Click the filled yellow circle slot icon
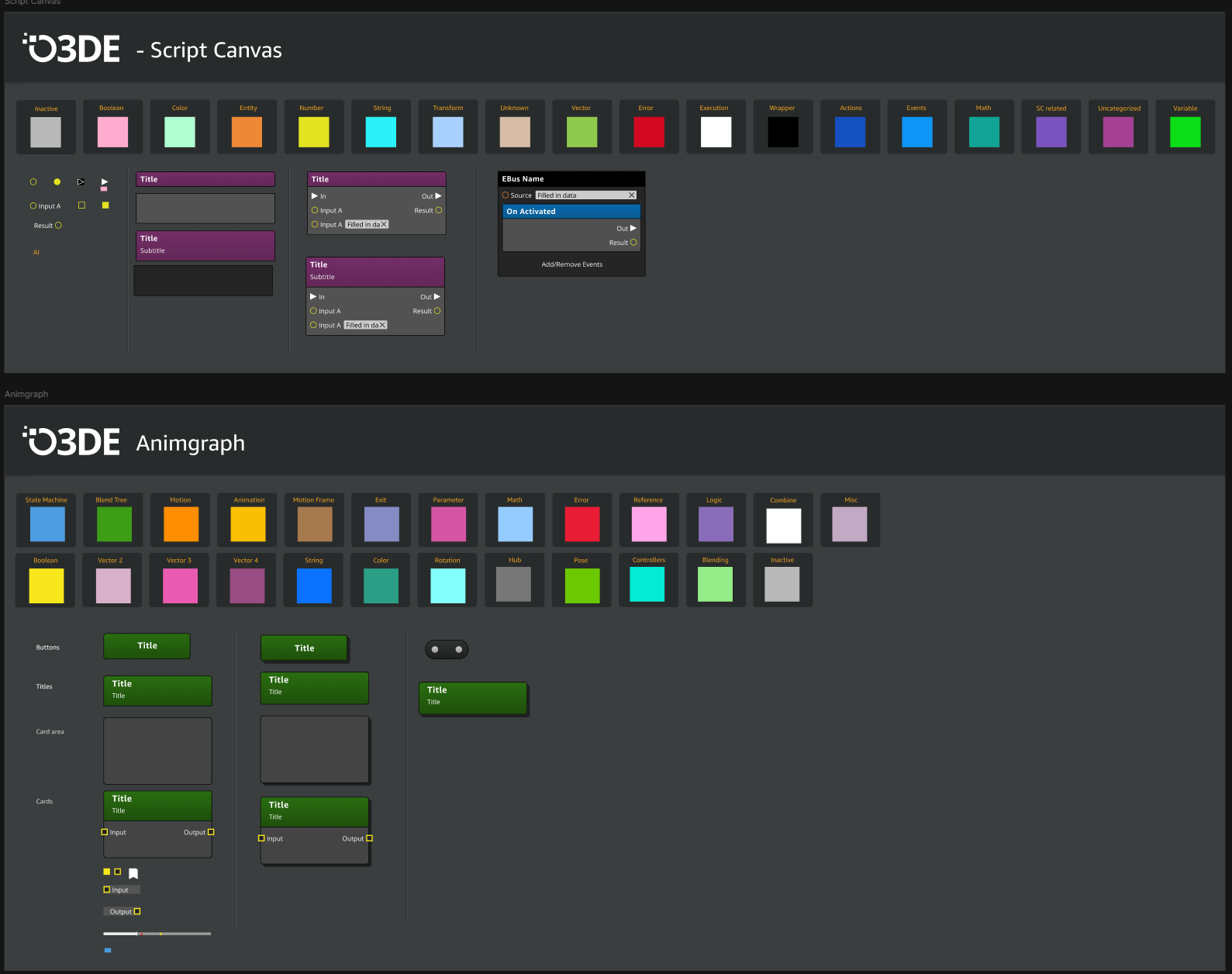The image size is (1232, 974). (x=57, y=181)
